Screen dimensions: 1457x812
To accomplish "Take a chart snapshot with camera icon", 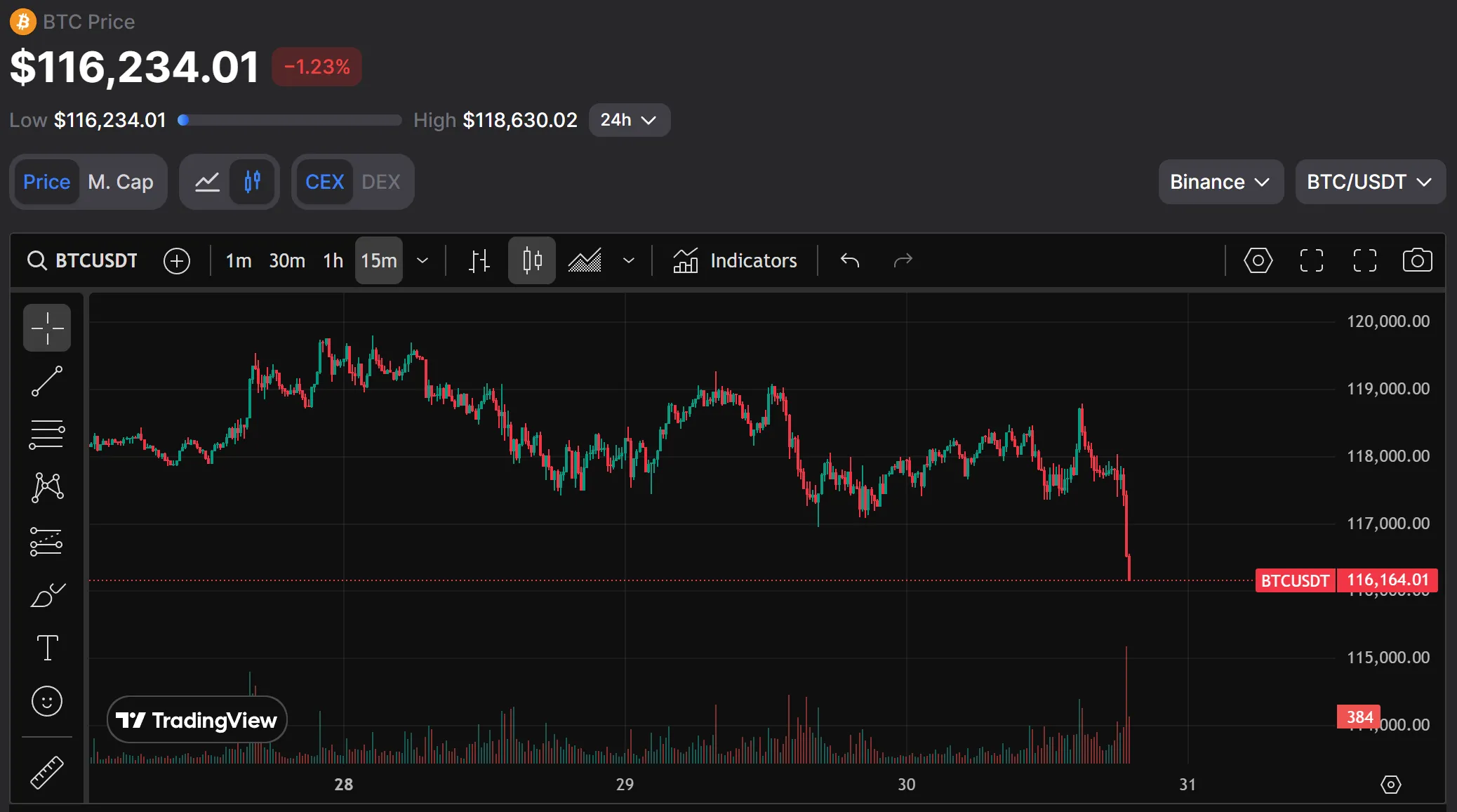I will [x=1418, y=260].
